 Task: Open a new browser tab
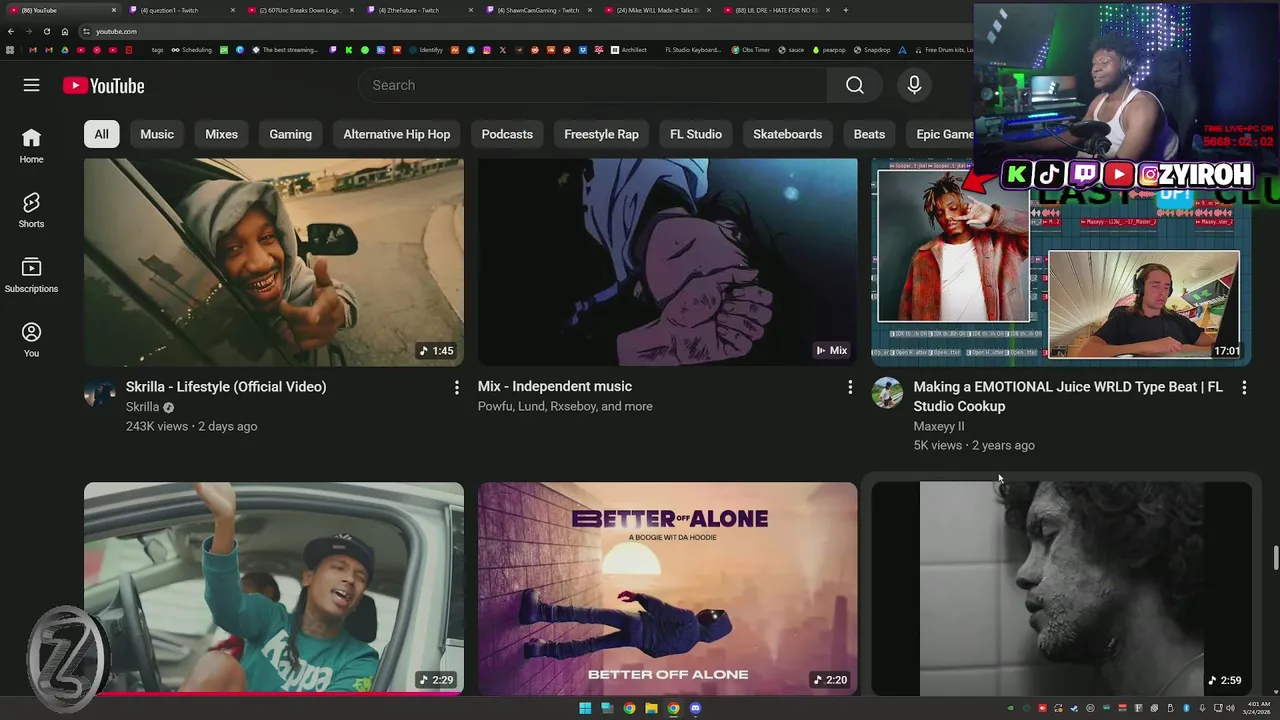[x=845, y=10]
